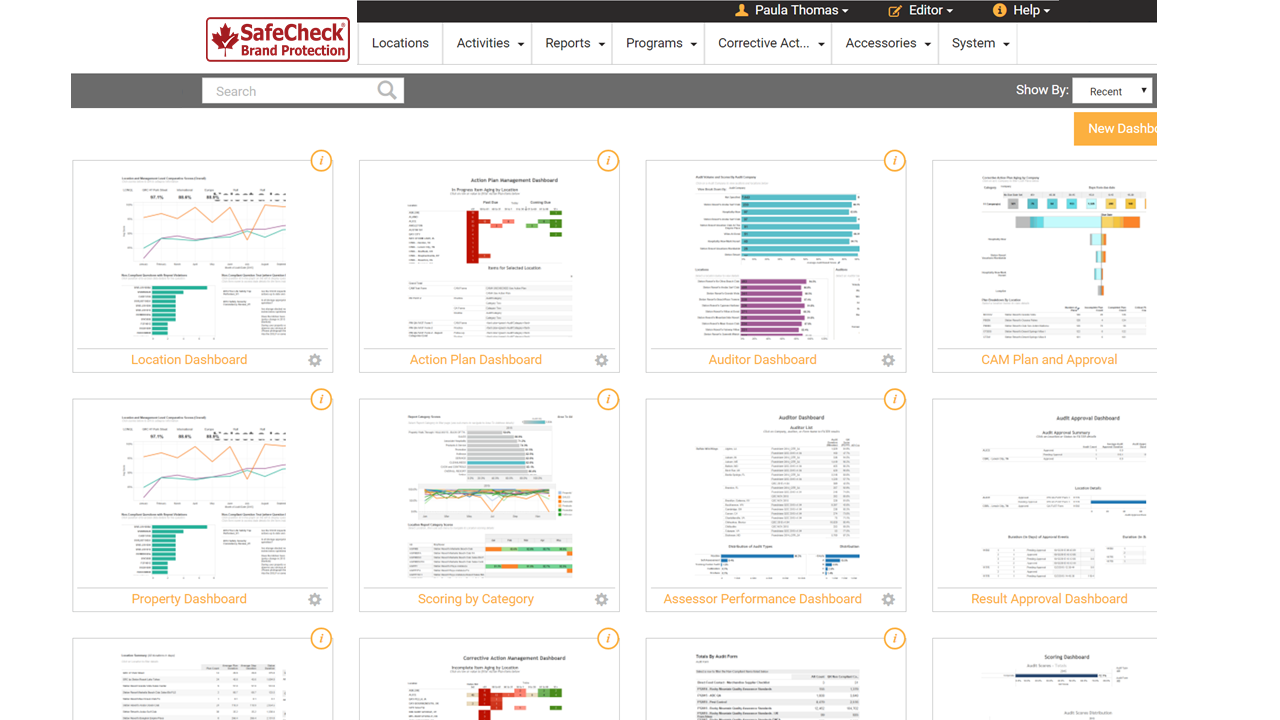Click the info icon on Auditor Dashboard
The width and height of the screenshot is (1280, 720).
click(x=895, y=160)
